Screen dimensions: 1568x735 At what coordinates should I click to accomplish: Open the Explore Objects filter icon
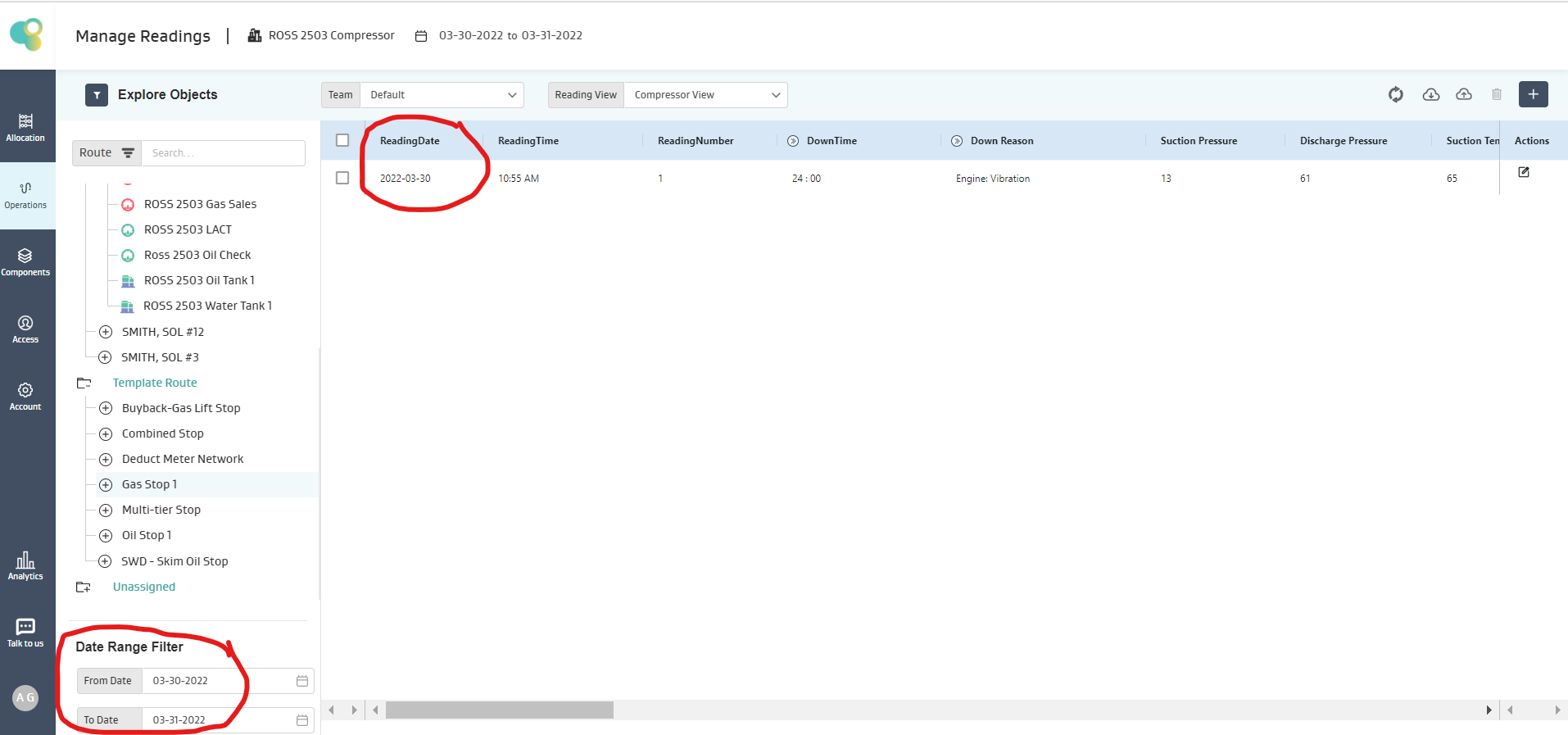[x=97, y=95]
